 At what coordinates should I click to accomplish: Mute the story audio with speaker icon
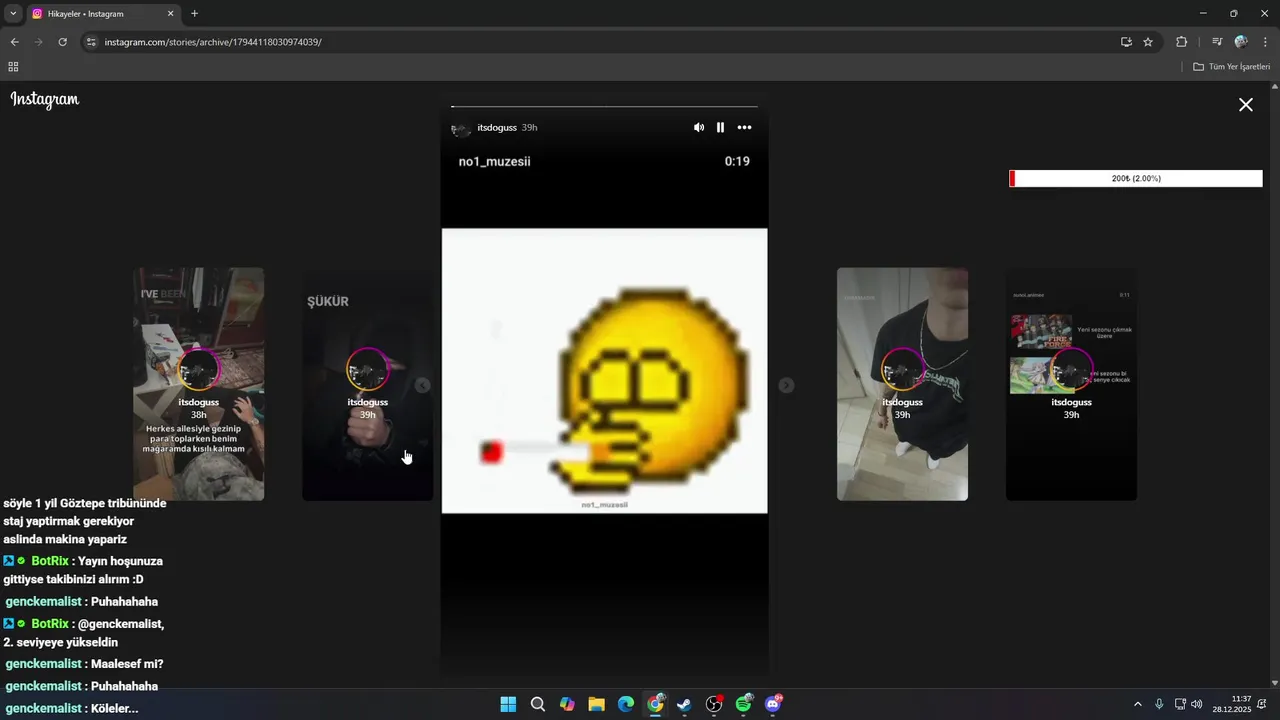pyautogui.click(x=699, y=128)
